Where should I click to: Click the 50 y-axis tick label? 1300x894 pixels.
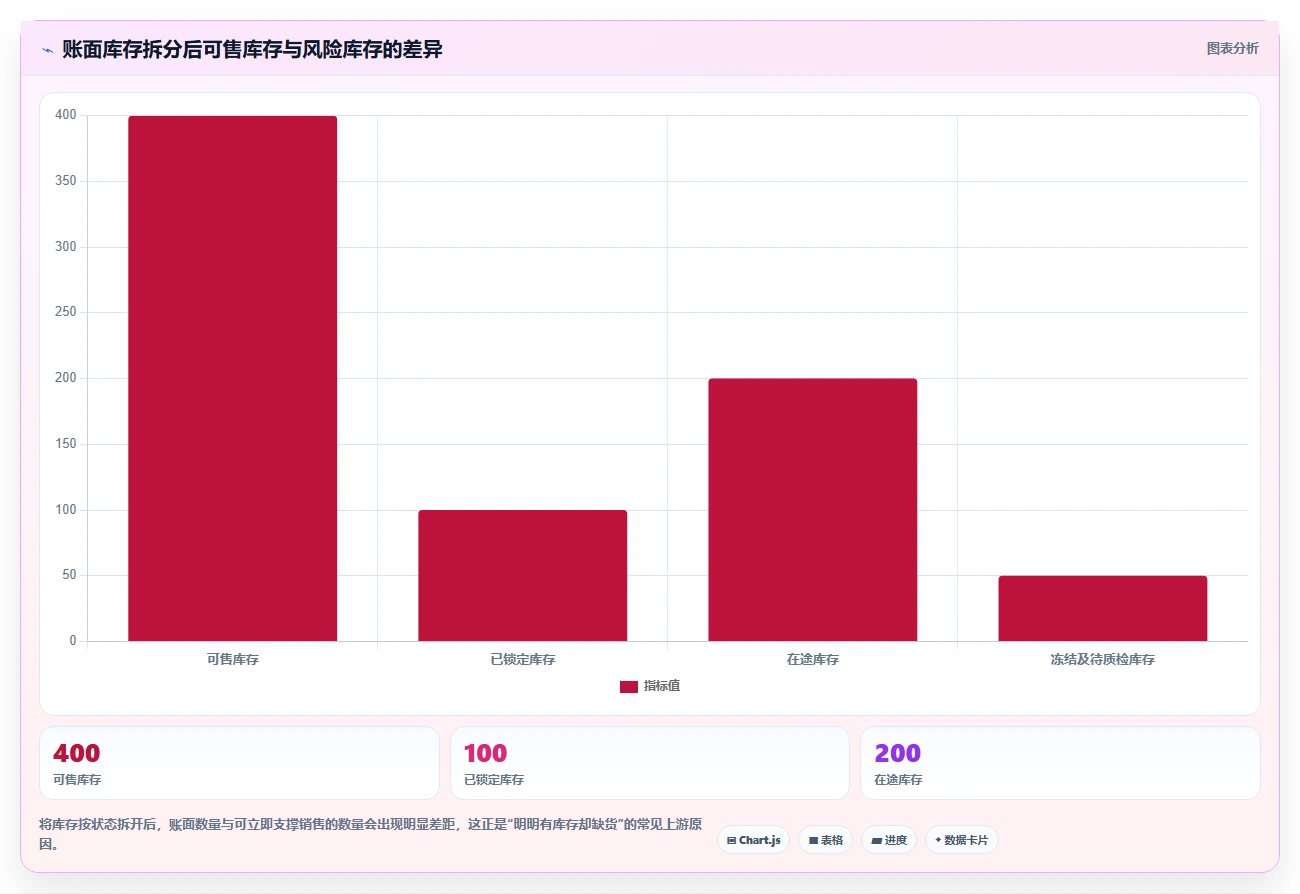[69, 575]
